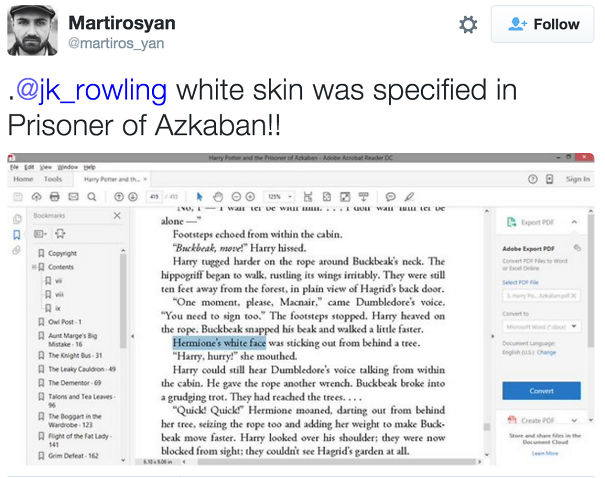Click the mobile link icon next to Sign In
Image resolution: width=605 pixels, height=478 pixels.
coord(549,179)
